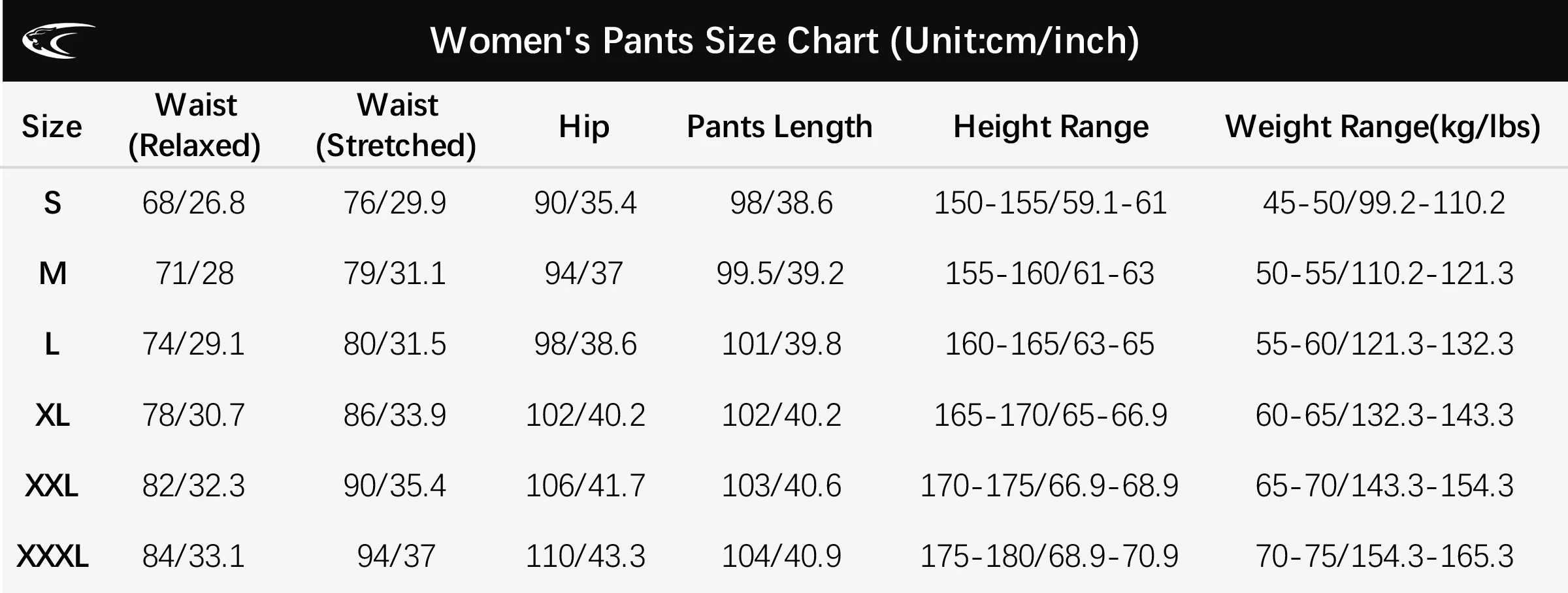
Task: Click the 68/26.8 relaxed waist value
Action: pyautogui.click(x=193, y=203)
